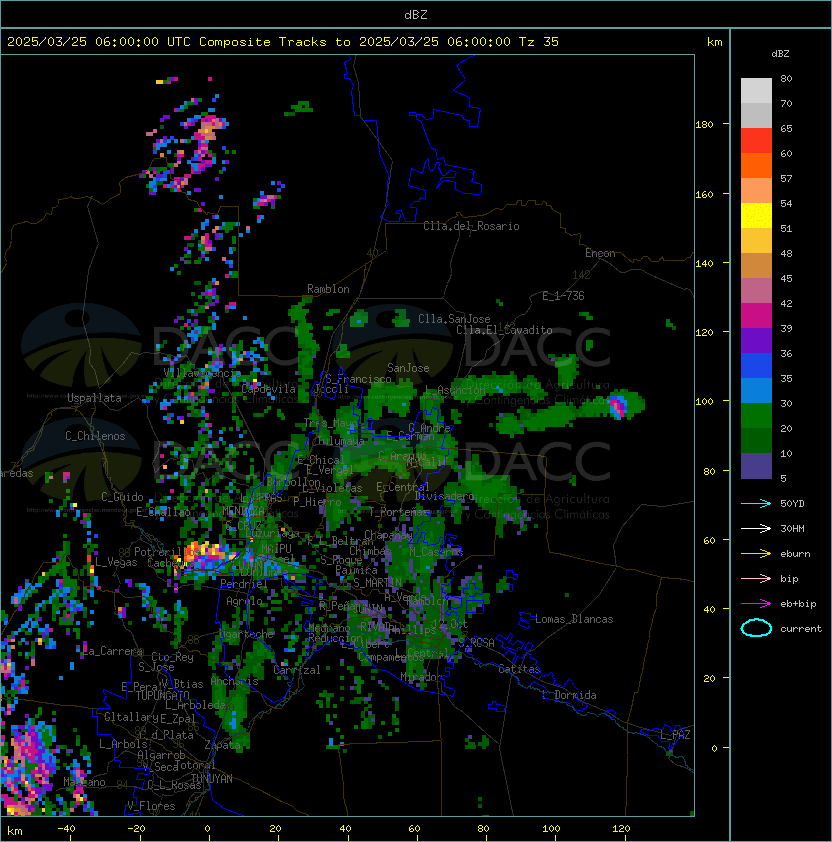Click the '140' tick on the vertical km axis
Image resolution: width=832 pixels, height=842 pixels.
coord(704,263)
